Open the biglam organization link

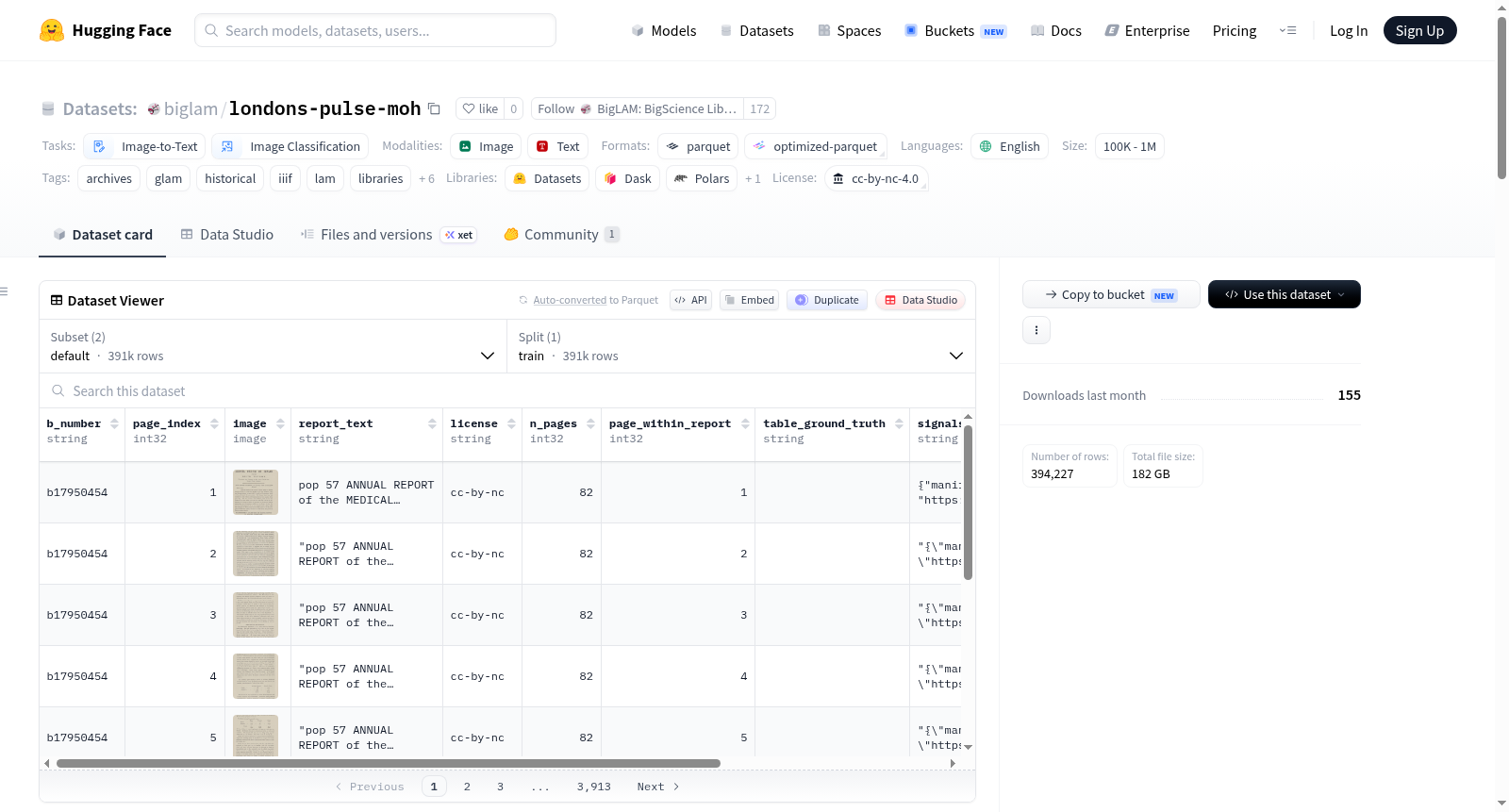pyautogui.click(x=191, y=108)
